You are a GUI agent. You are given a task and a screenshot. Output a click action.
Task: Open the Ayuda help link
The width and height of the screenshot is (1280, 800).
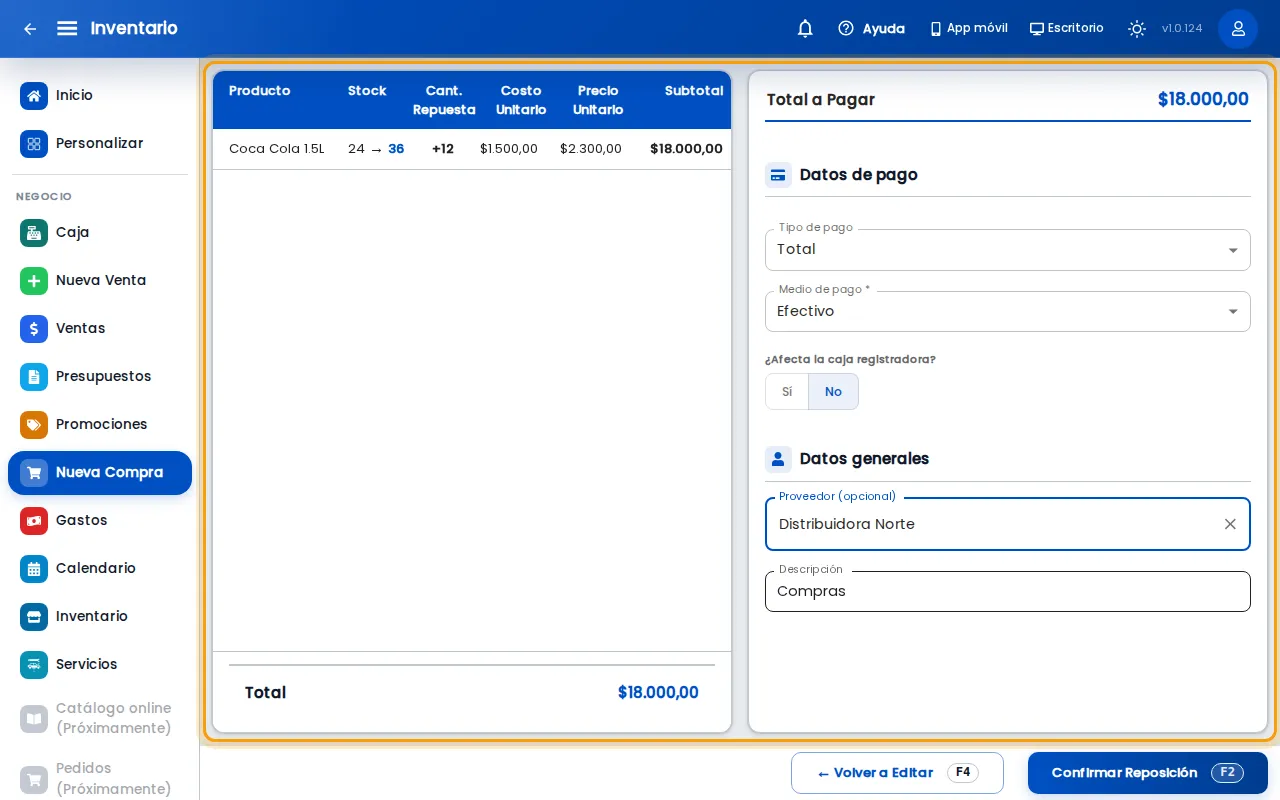pyautogui.click(x=871, y=29)
